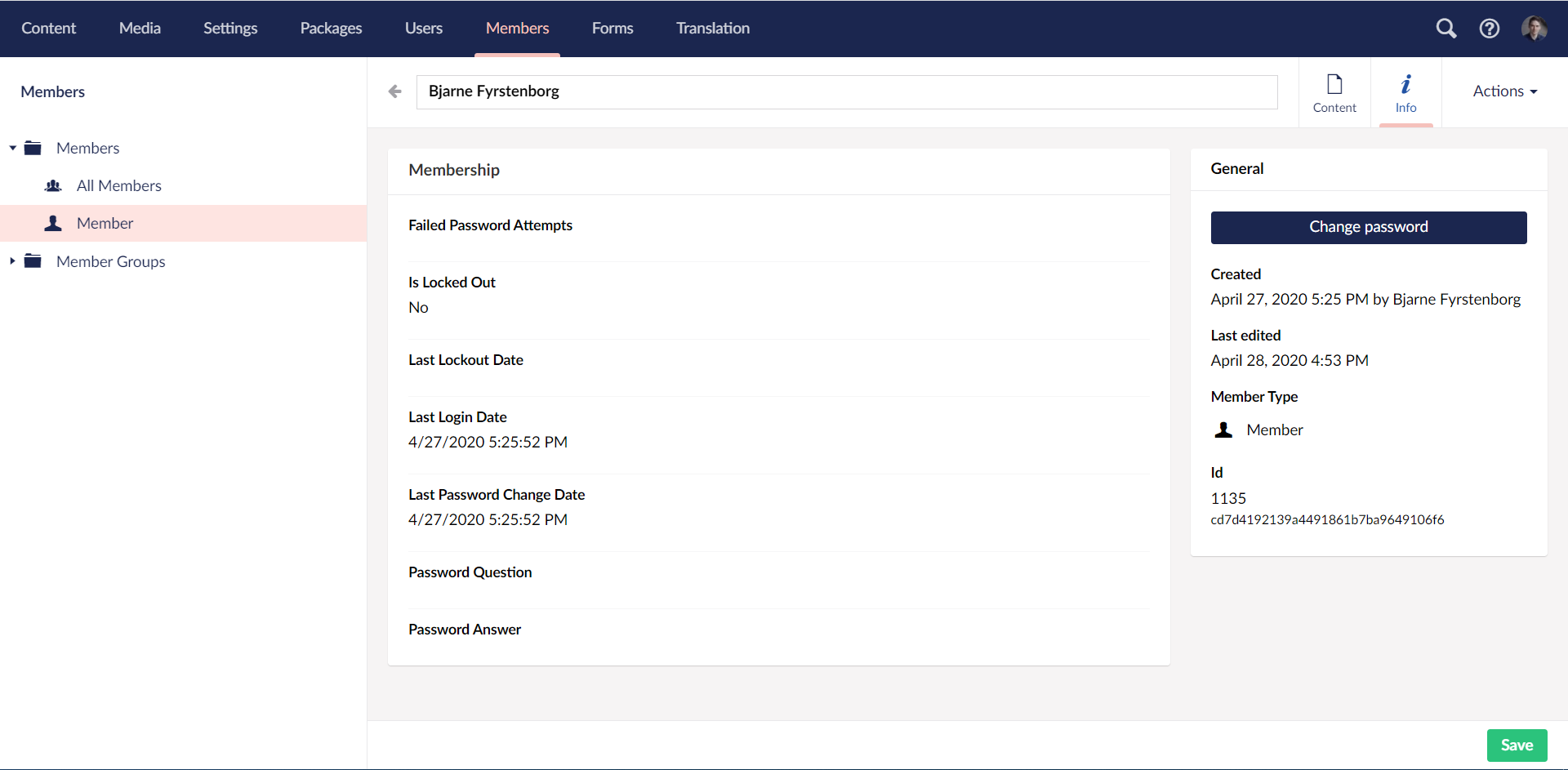Click the member name input field
1568x770 pixels.
pos(847,91)
